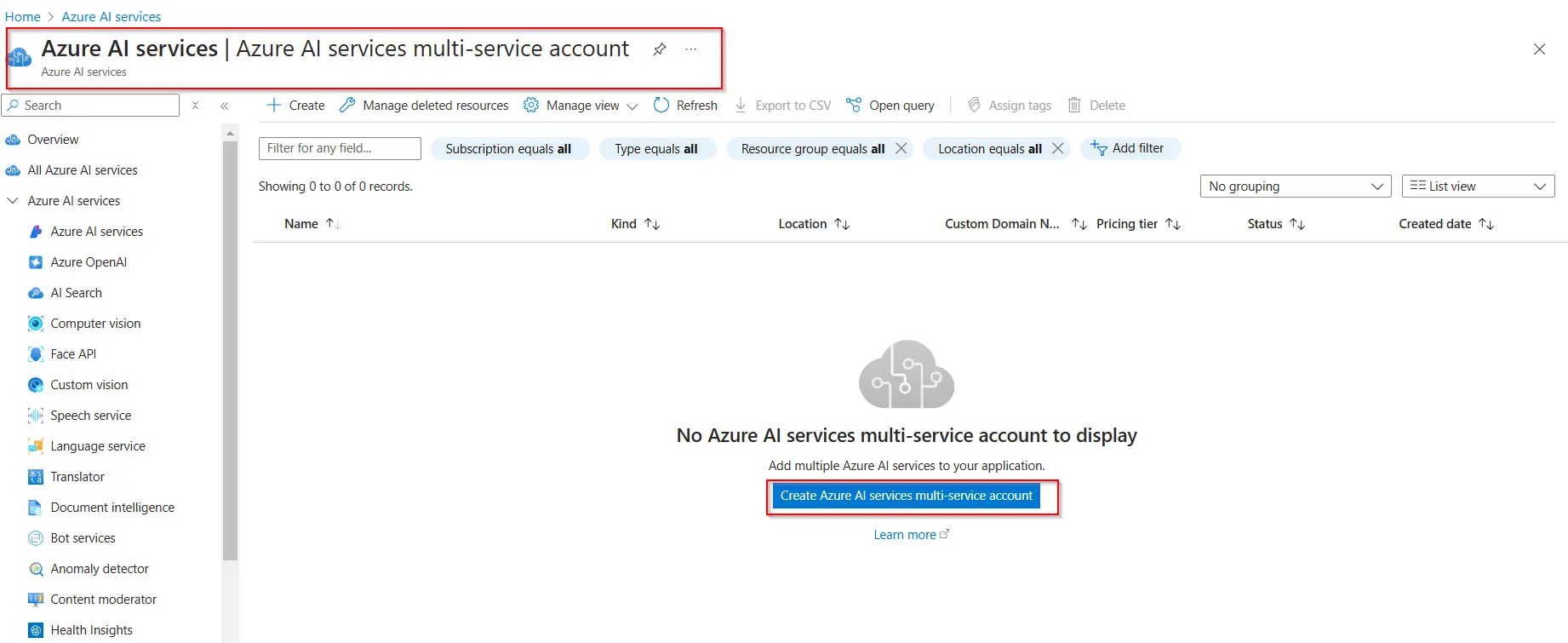Remove the Location filter

[x=1057, y=149]
